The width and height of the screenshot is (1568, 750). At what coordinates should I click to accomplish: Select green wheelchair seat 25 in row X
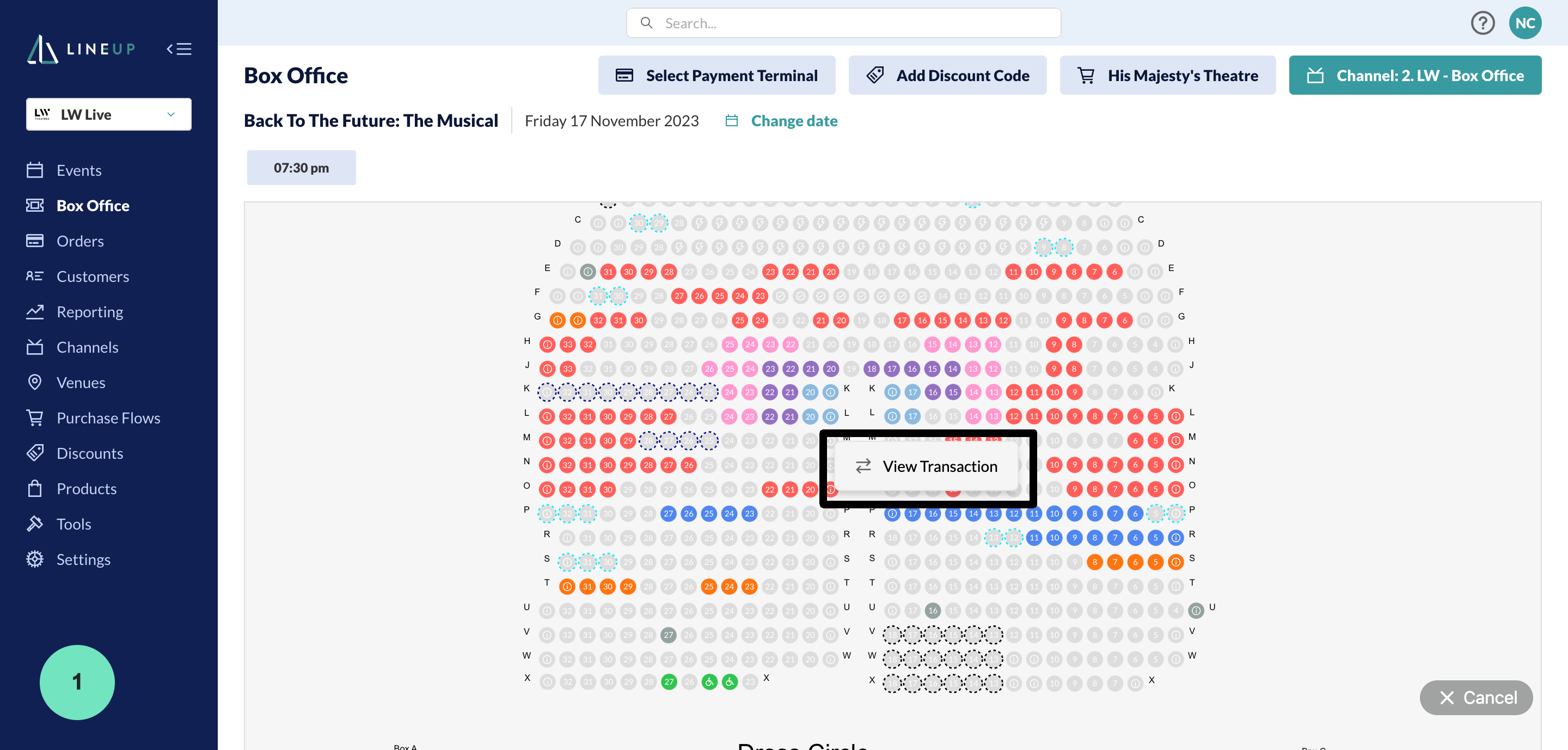tap(709, 682)
